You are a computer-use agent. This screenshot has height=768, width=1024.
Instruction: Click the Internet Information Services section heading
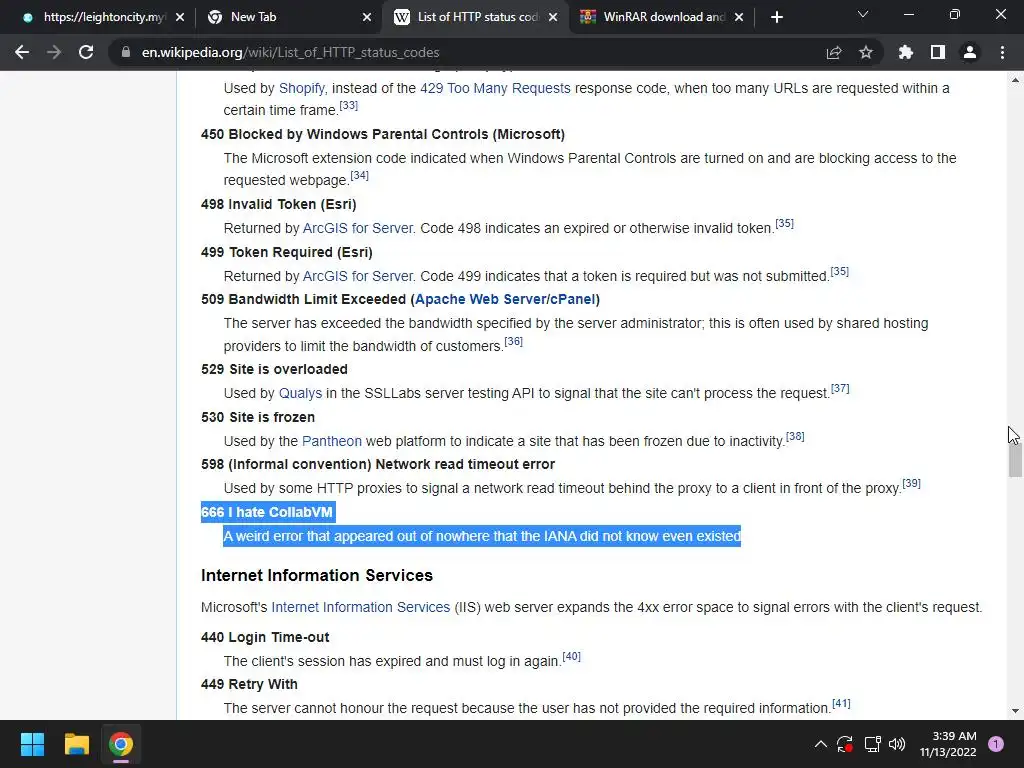point(317,575)
